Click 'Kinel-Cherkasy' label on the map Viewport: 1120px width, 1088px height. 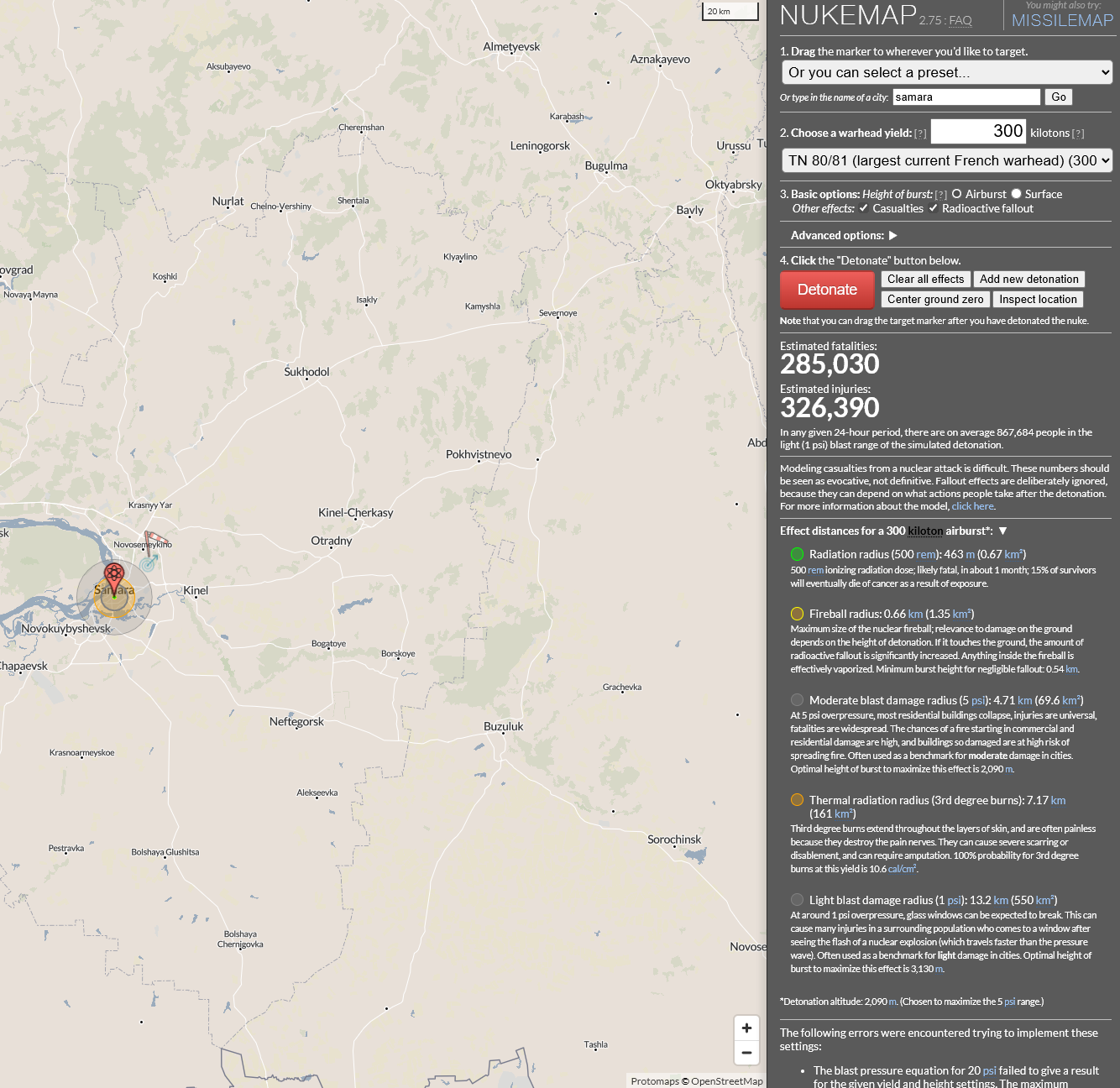point(356,513)
